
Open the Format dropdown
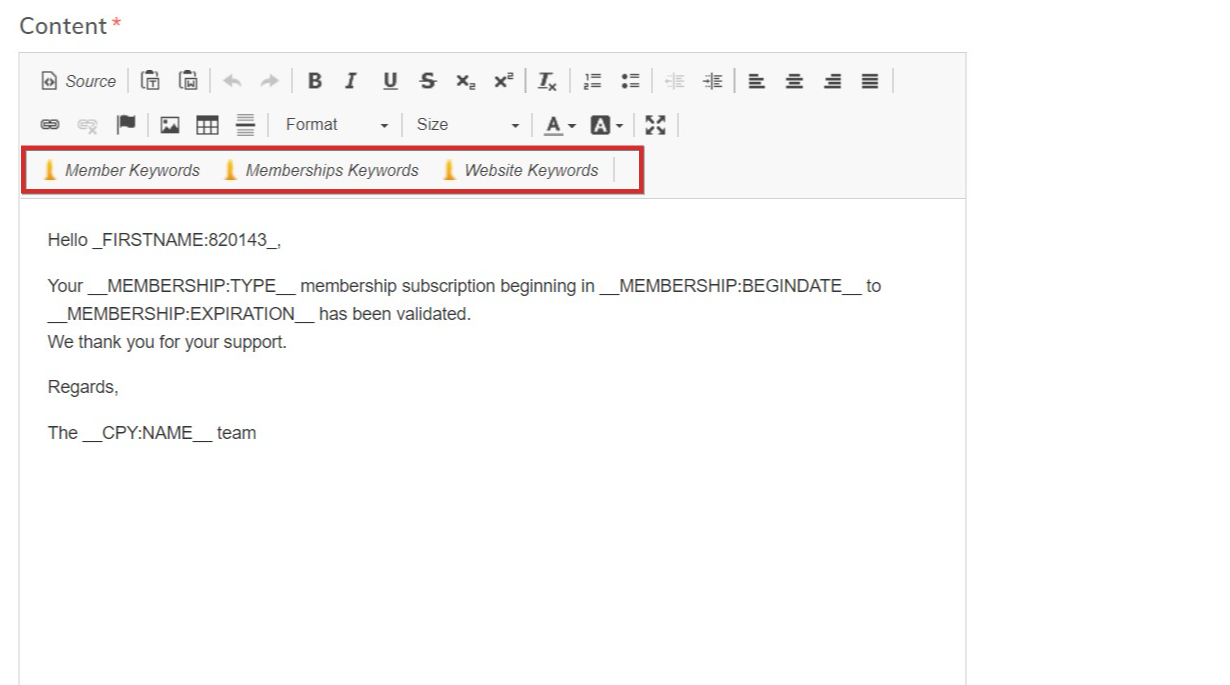[336, 125]
